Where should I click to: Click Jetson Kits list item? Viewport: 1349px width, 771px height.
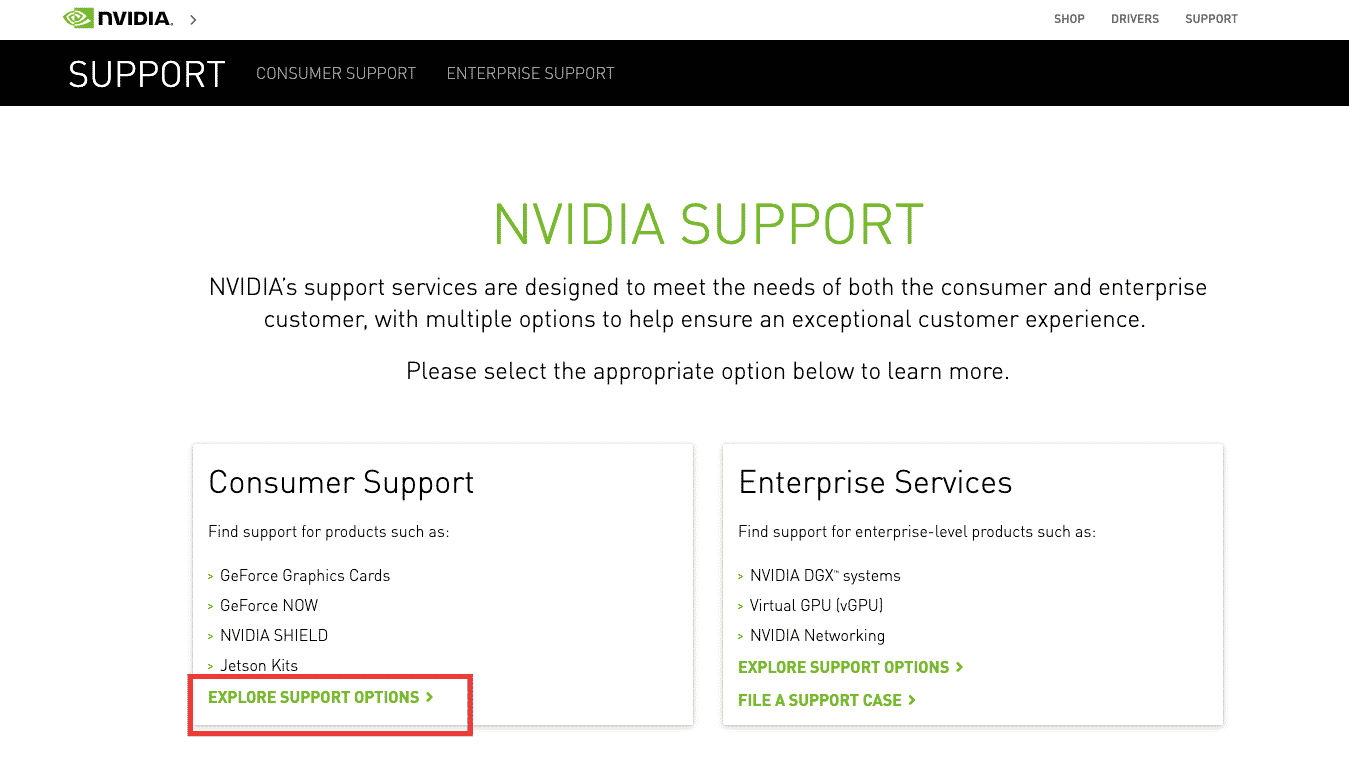click(x=259, y=666)
